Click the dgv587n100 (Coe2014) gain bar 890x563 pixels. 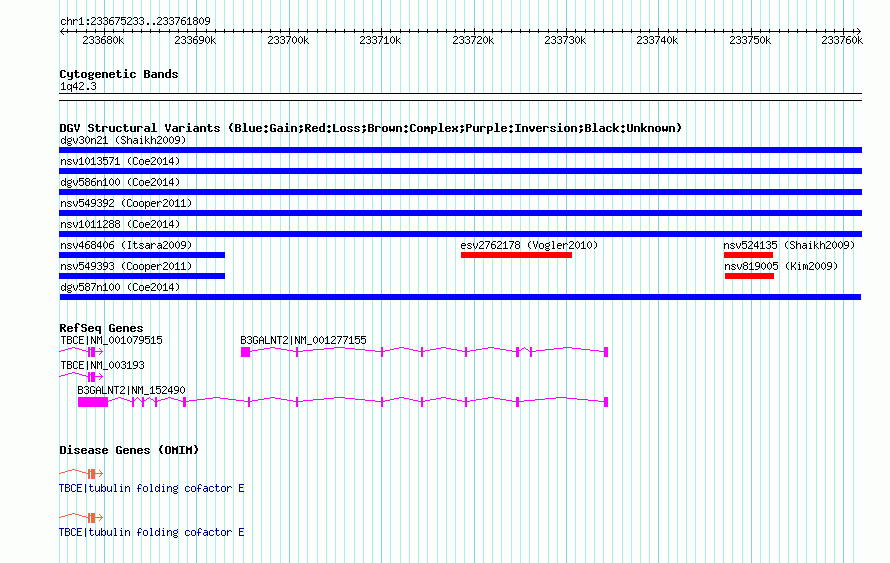click(460, 297)
